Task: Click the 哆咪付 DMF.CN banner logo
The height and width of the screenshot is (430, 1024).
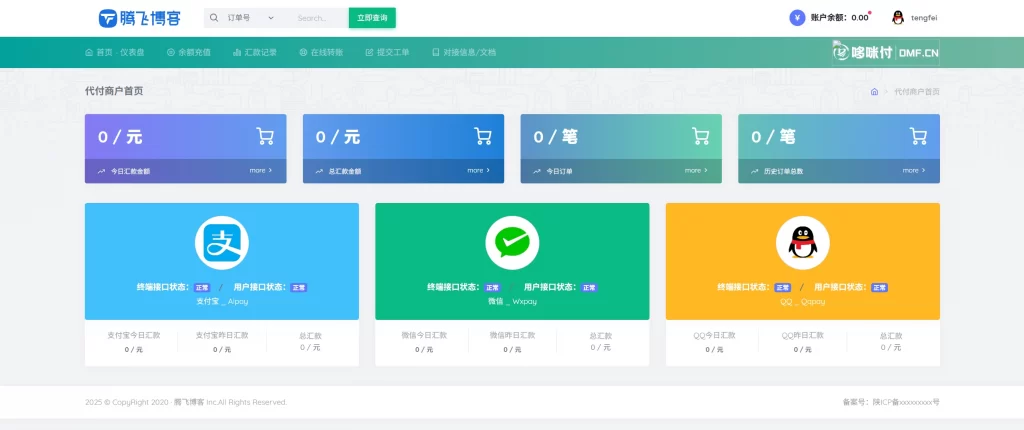Action: [885, 52]
